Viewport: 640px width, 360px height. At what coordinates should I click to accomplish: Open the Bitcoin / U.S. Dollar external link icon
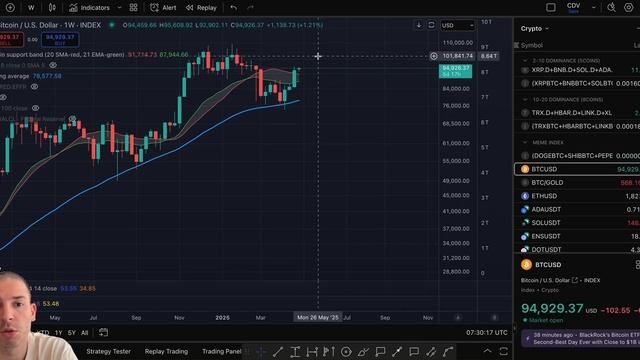575,280
